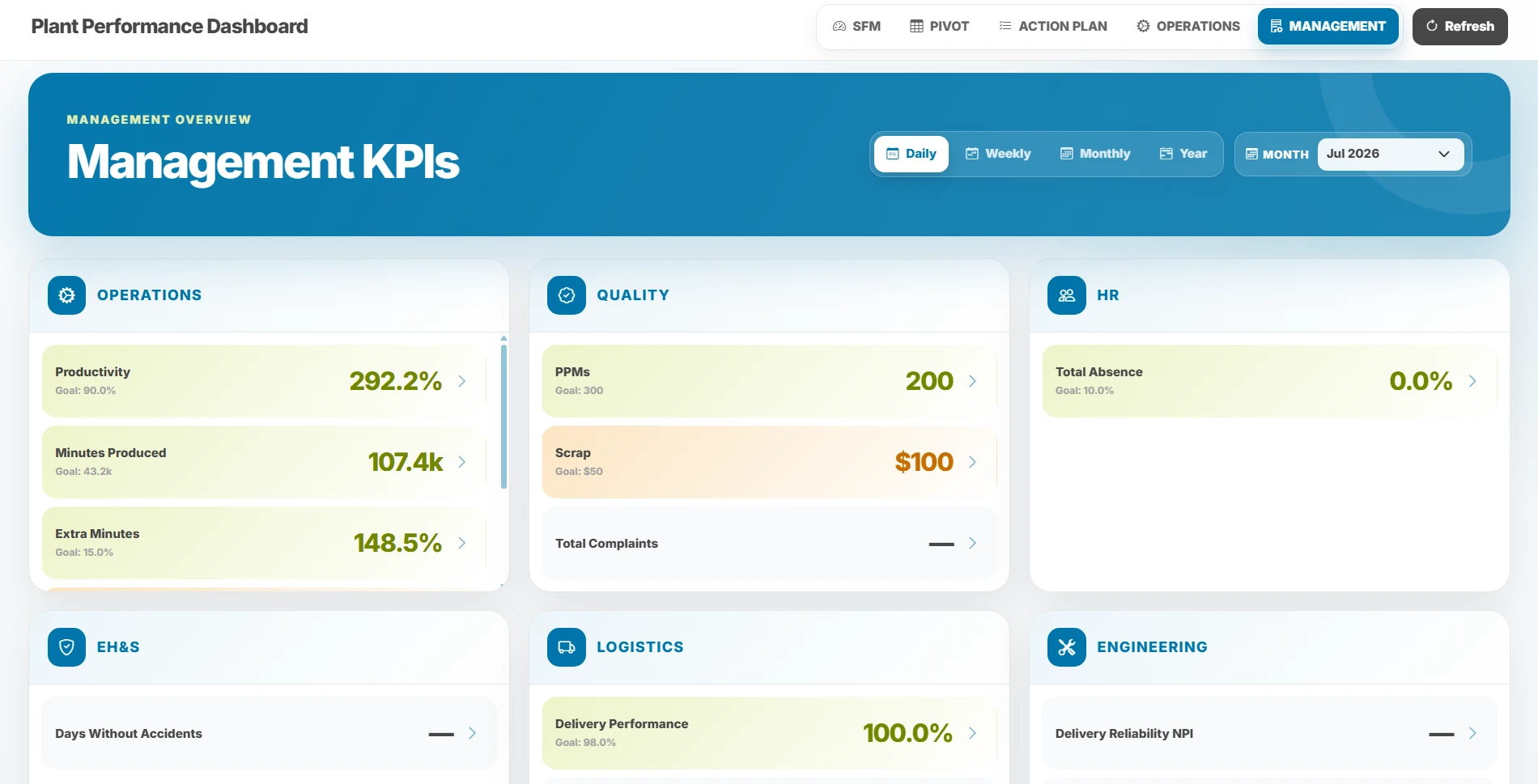This screenshot has width=1538, height=784.
Task: Expand the Scrap row chevron
Action: click(972, 462)
